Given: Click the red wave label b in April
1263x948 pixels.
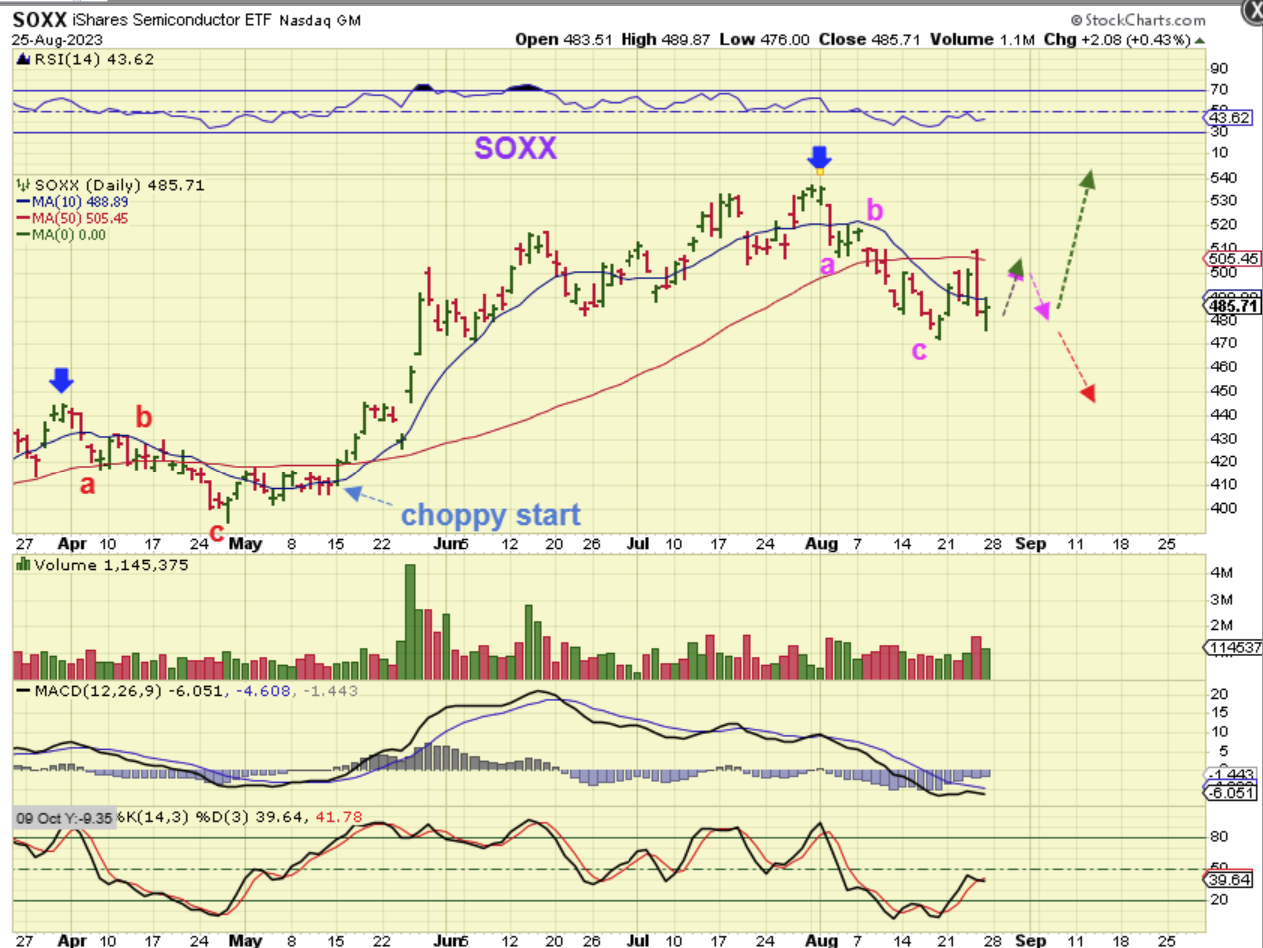Looking at the screenshot, I should click(144, 418).
